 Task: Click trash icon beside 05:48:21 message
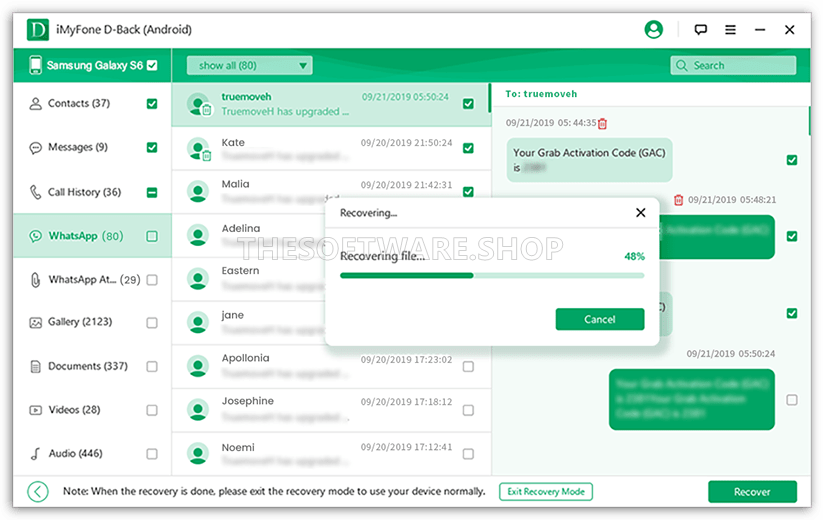[x=678, y=200]
